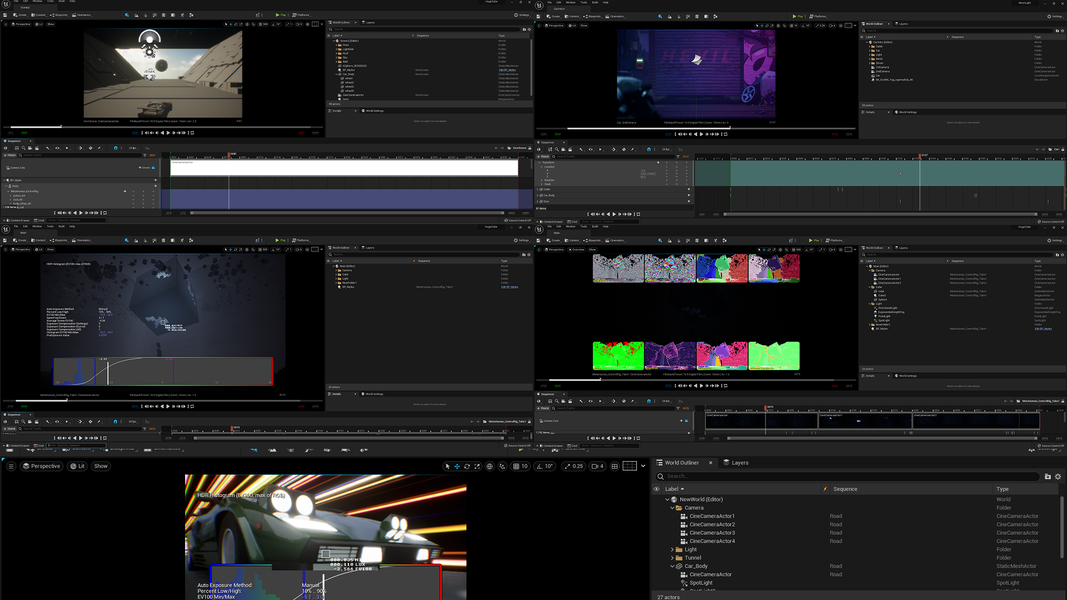Choose the Rotate gizmo in bottom viewport
1067x600 pixels.
click(467, 466)
